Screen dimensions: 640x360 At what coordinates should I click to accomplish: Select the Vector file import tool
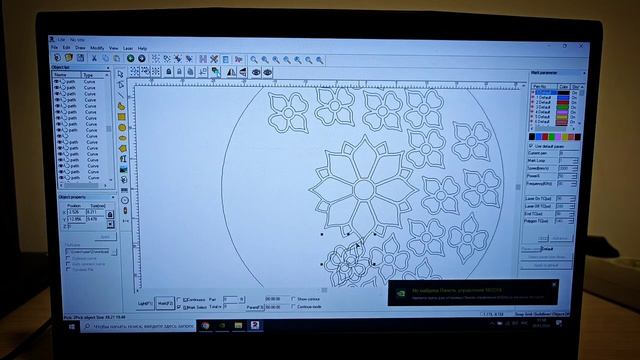[x=124, y=180]
